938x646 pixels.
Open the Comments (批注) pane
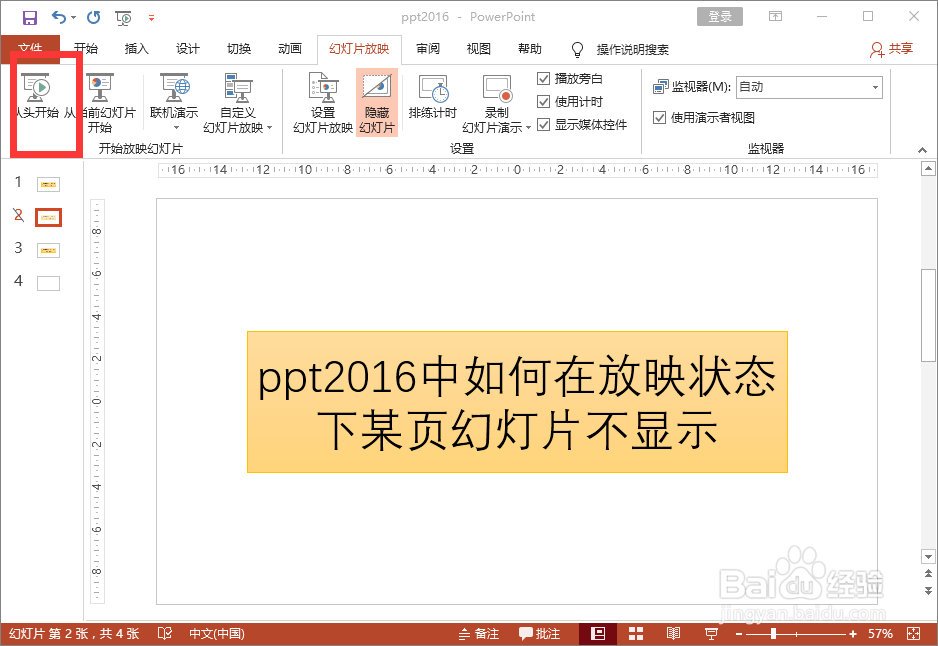(540, 633)
